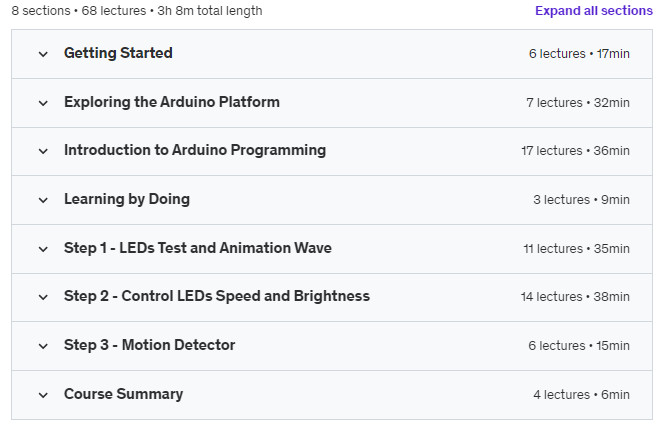Click the '6 lectures • 17min' label
Image resolution: width=667 pixels, height=424 pixels.
click(579, 54)
